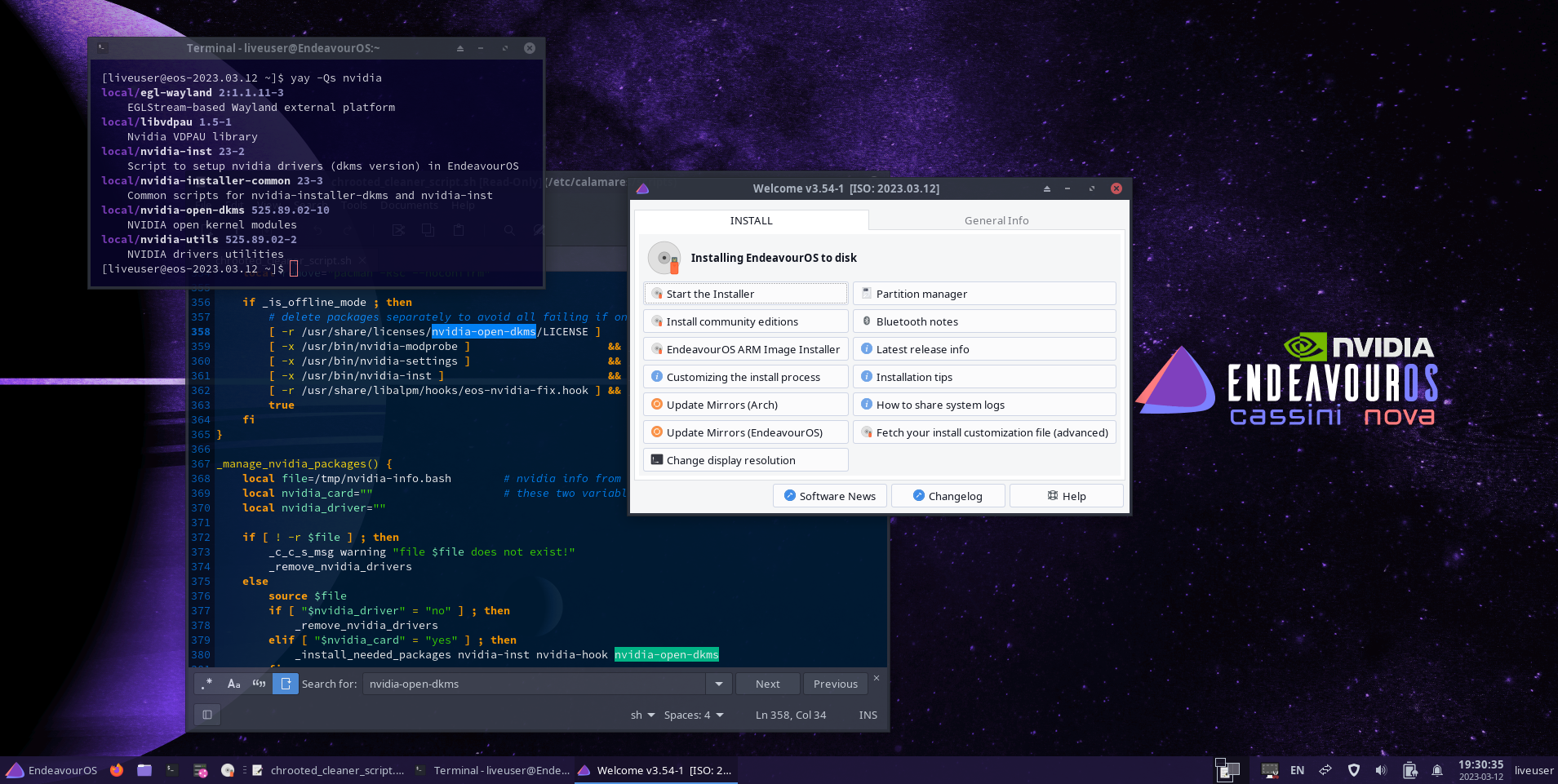Screen dimensions: 1558x784
Task: Click Update Mirrors (EndeavourOS)
Action: click(x=746, y=432)
